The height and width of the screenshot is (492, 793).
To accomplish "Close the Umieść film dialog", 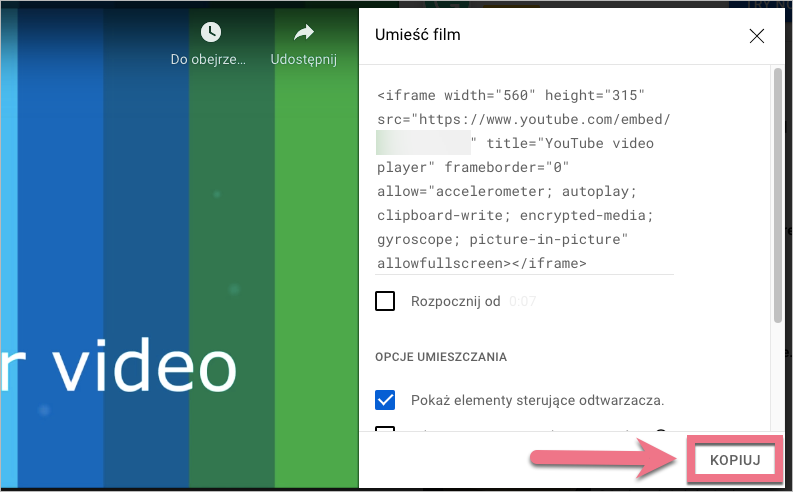I will (757, 36).
